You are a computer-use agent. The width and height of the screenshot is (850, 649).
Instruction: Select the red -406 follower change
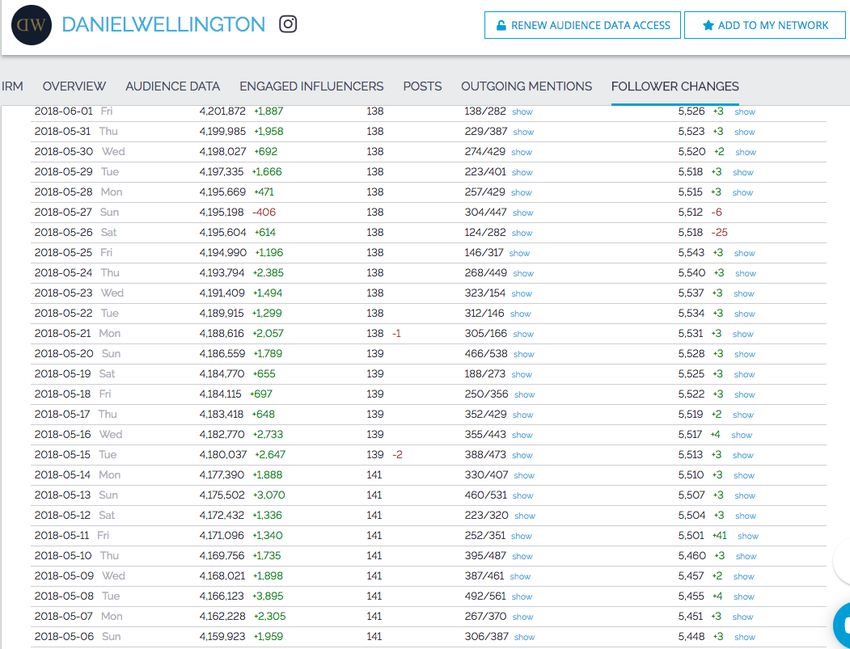[264, 213]
